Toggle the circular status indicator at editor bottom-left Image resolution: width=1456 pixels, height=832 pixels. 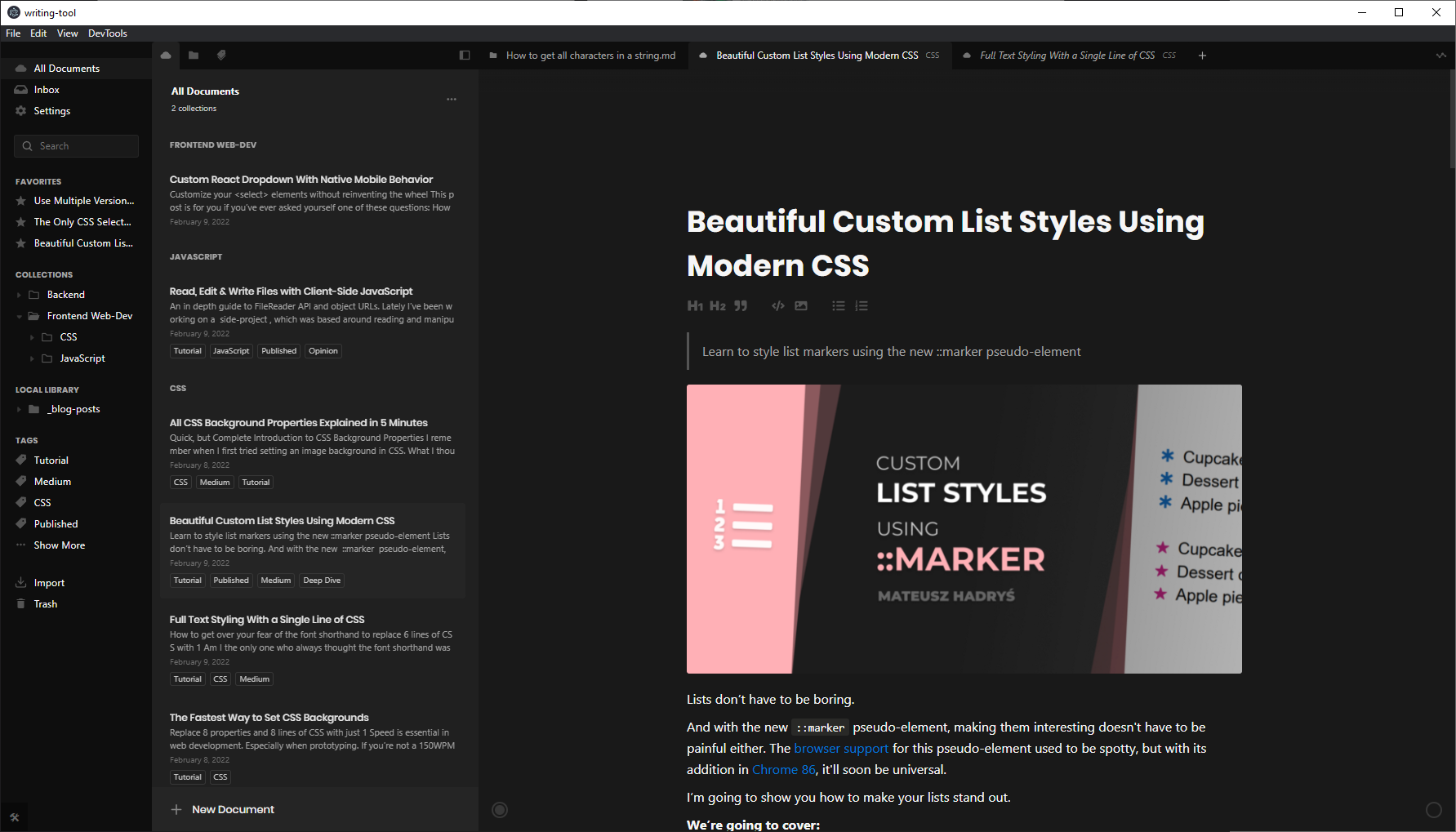[x=500, y=810]
